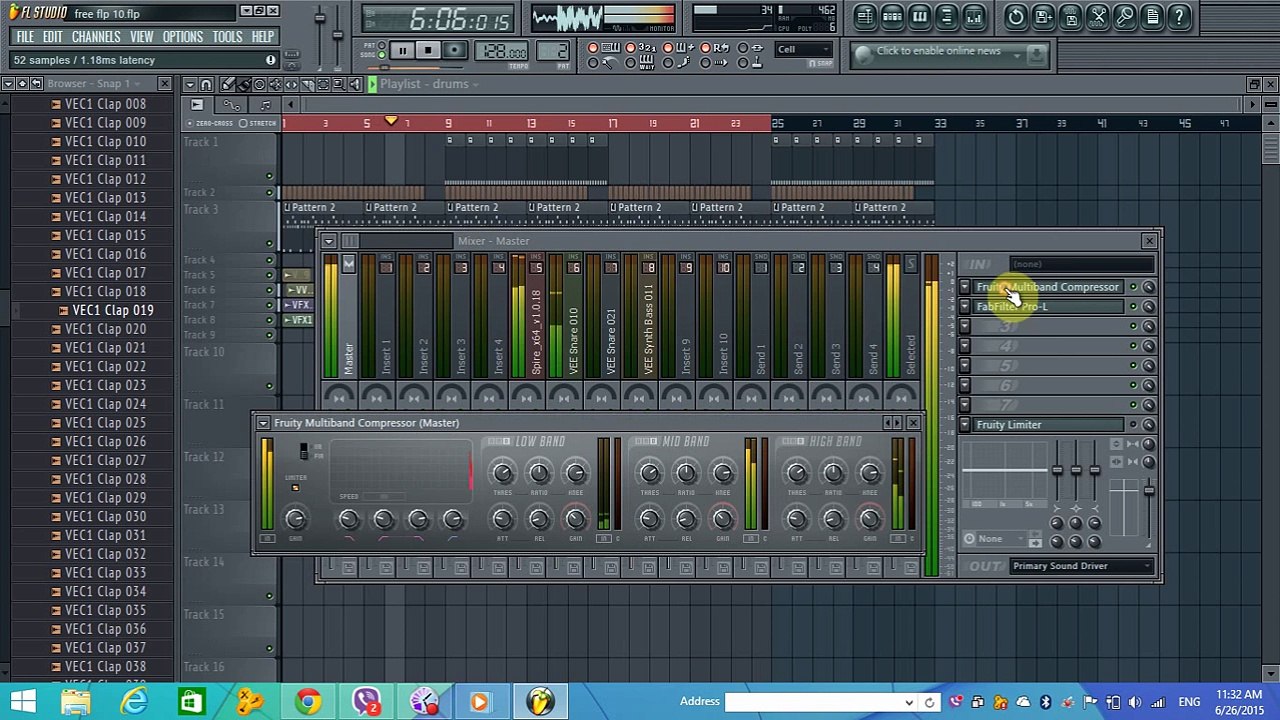1280x720 pixels.
Task: Open the FabFilter Pro-L slot arrow menu
Action: click(965, 307)
